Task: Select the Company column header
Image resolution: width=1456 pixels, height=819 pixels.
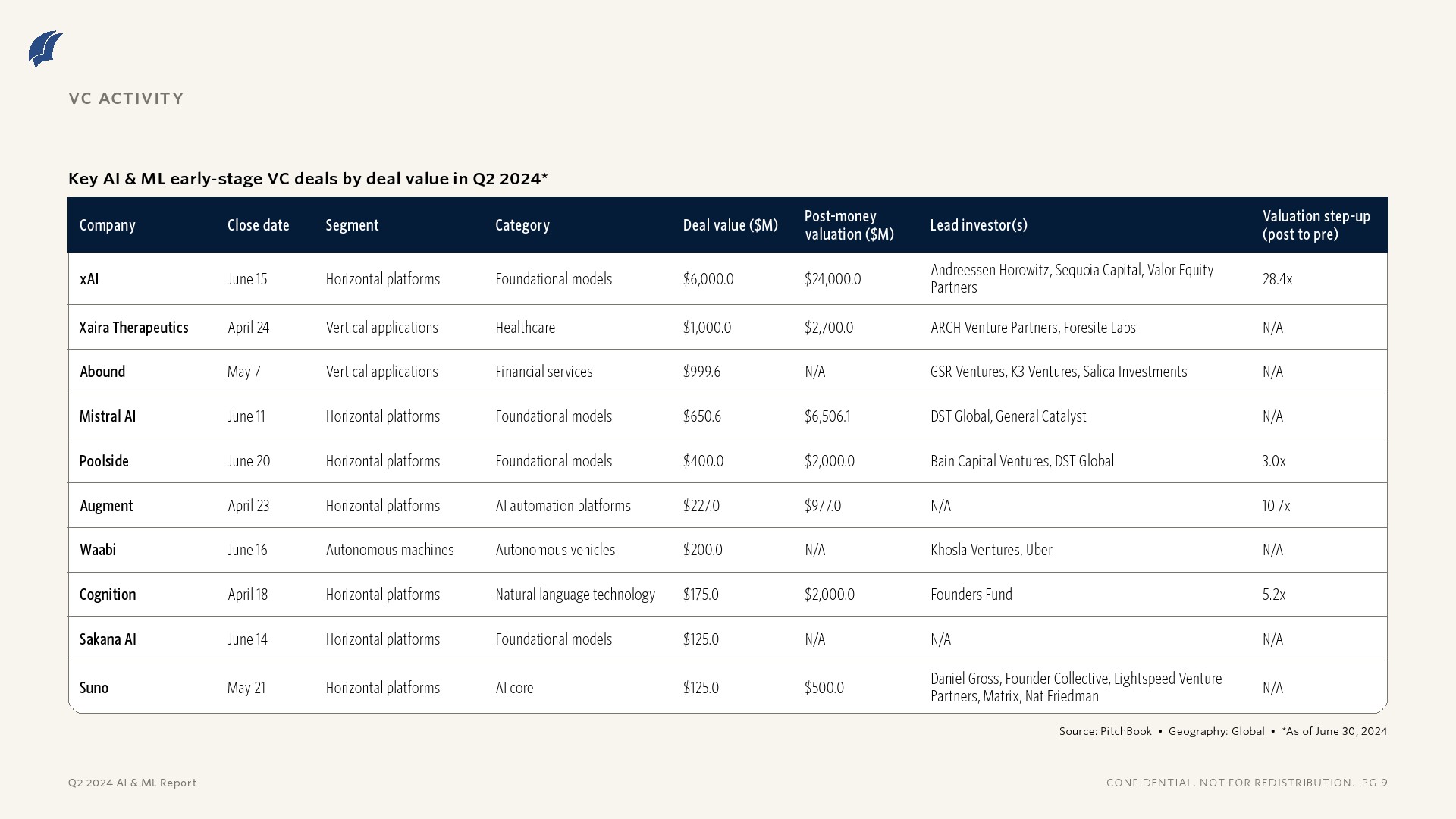Action: (x=108, y=225)
